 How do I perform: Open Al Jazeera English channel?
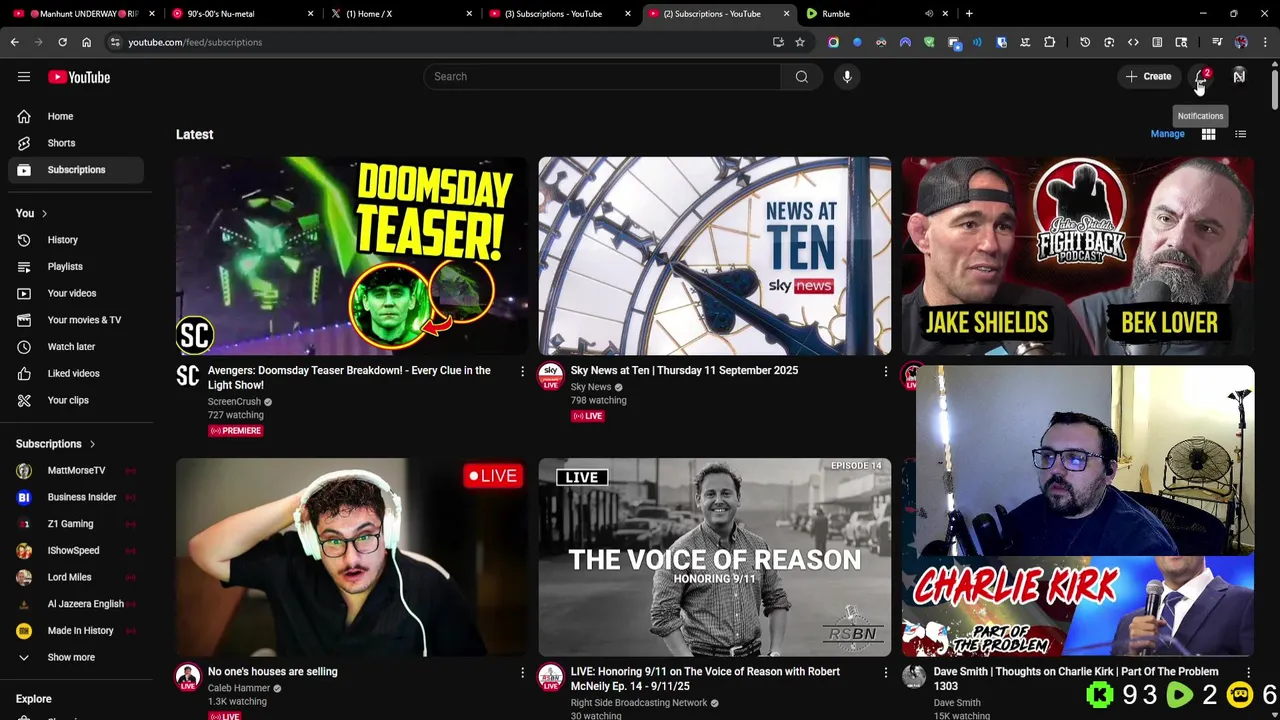click(76, 604)
